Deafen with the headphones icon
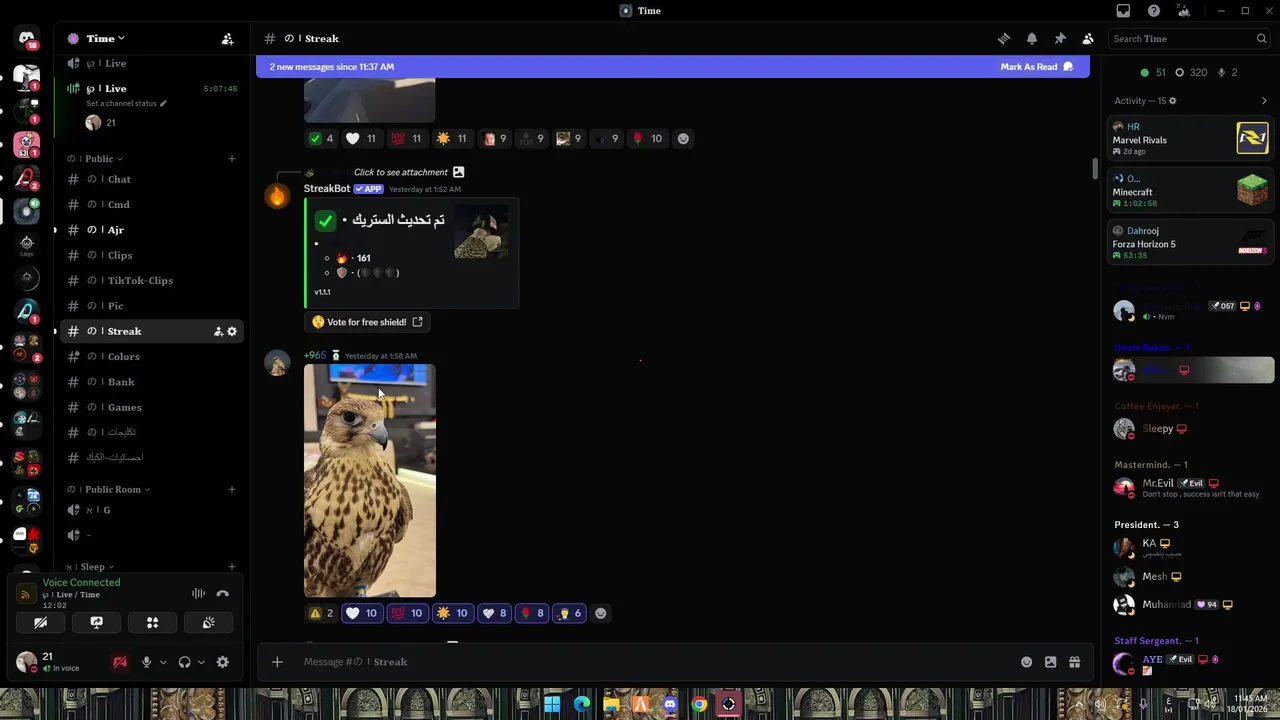This screenshot has height=720, width=1280. (184, 662)
